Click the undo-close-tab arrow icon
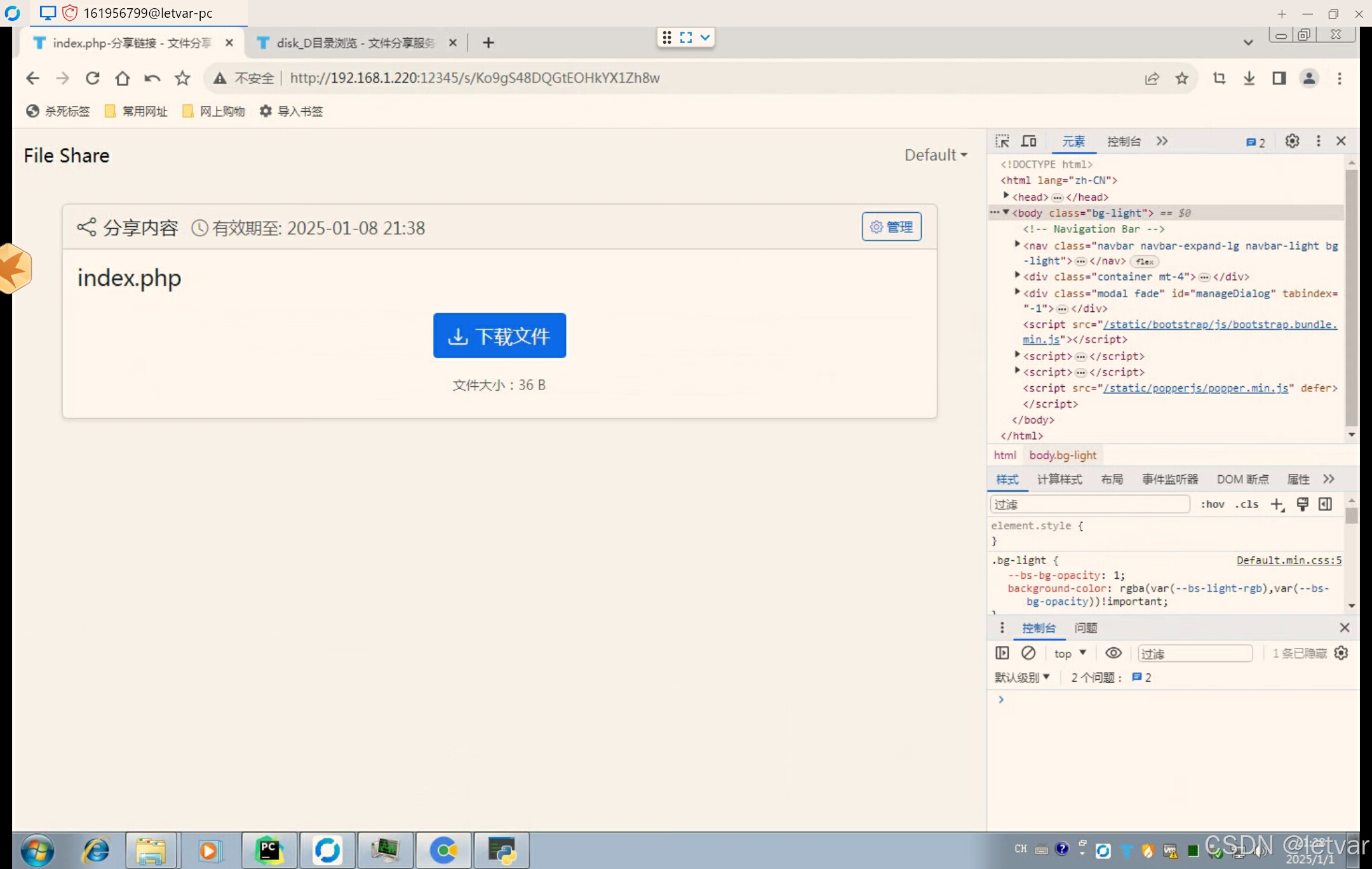Viewport: 1372px width, 869px height. click(152, 78)
